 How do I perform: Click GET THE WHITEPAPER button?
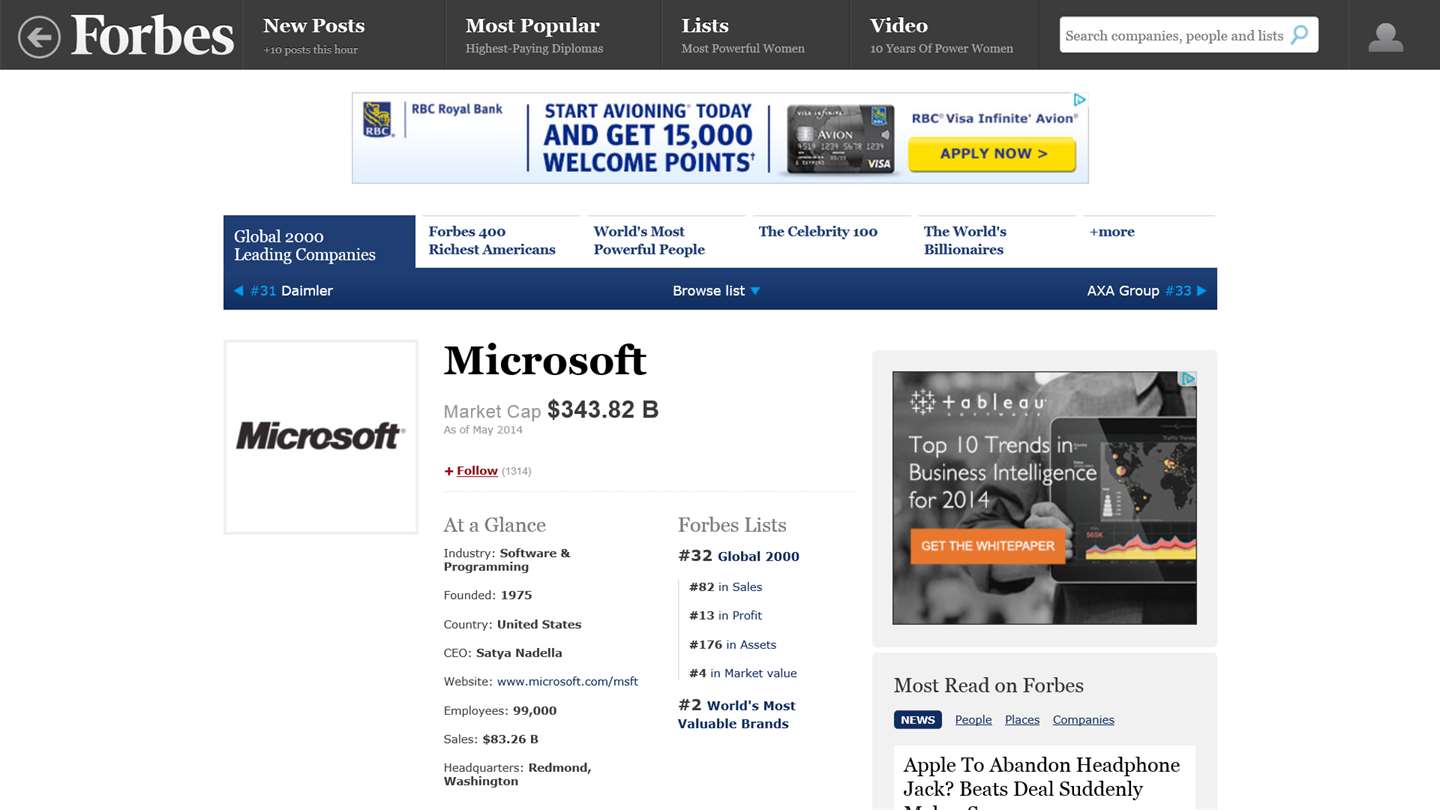(987, 546)
